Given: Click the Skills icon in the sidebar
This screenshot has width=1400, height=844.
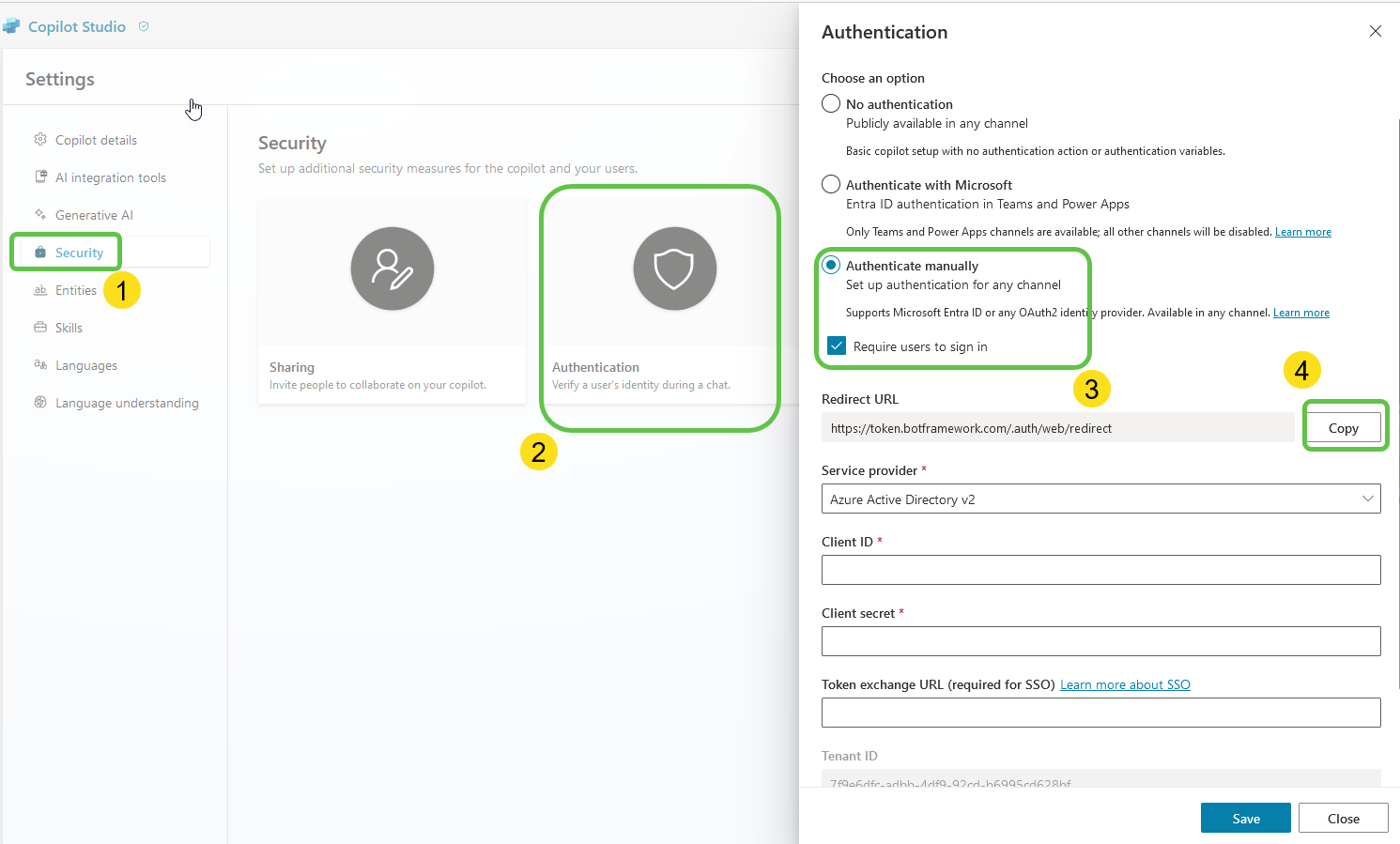Looking at the screenshot, I should 40,327.
